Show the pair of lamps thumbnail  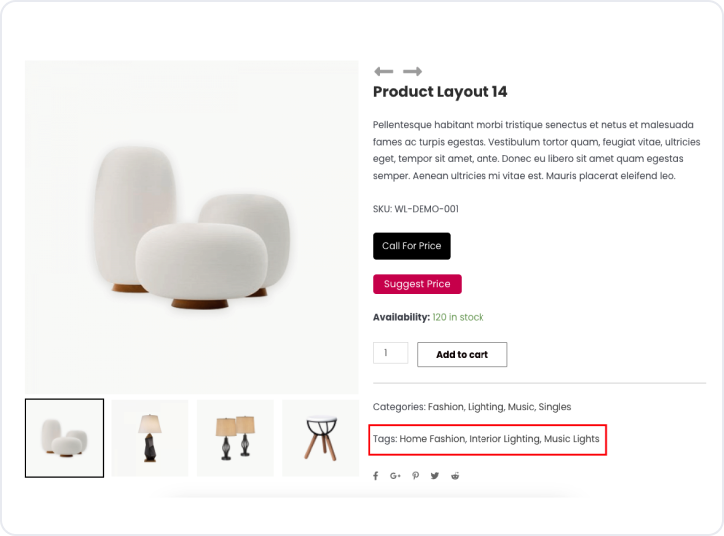(235, 438)
